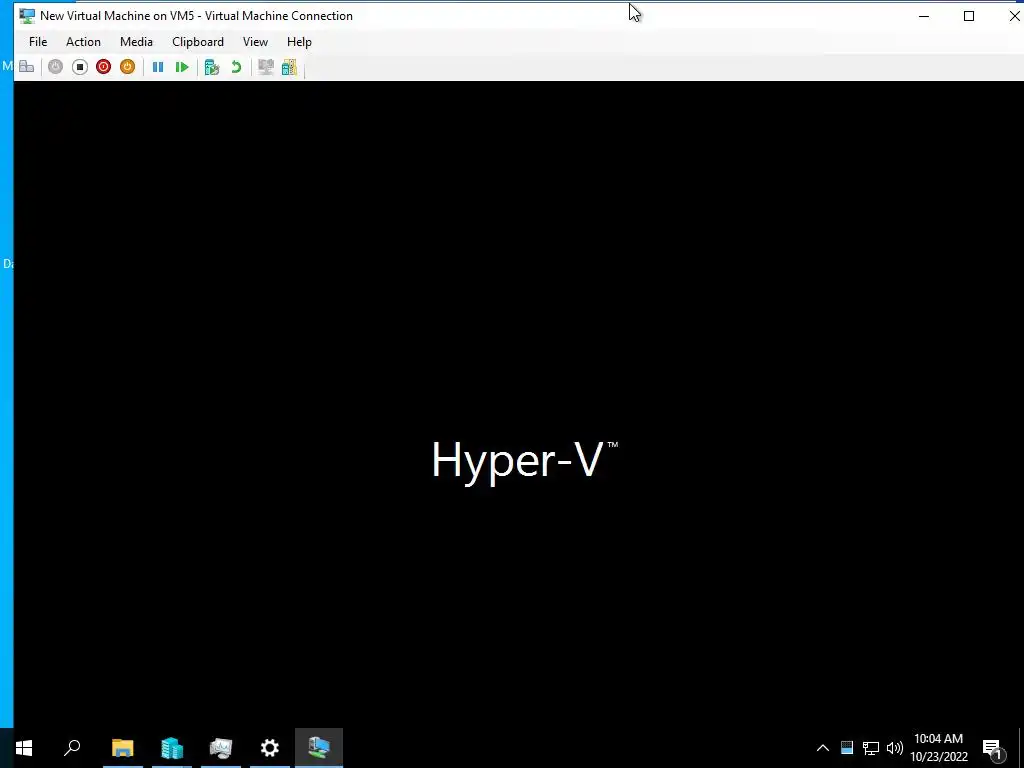Show hidden system tray icons

823,748
